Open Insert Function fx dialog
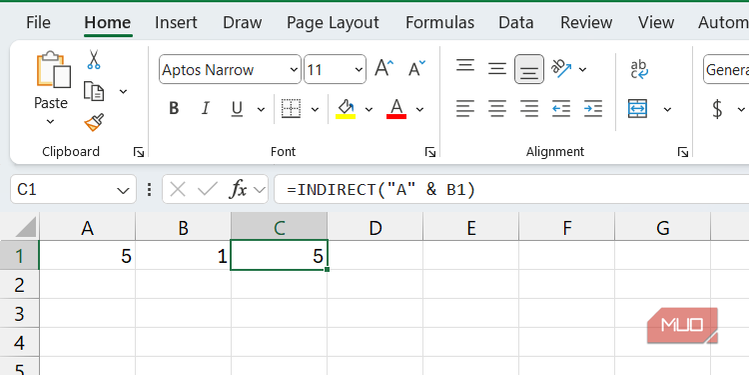749x375 pixels. point(238,190)
